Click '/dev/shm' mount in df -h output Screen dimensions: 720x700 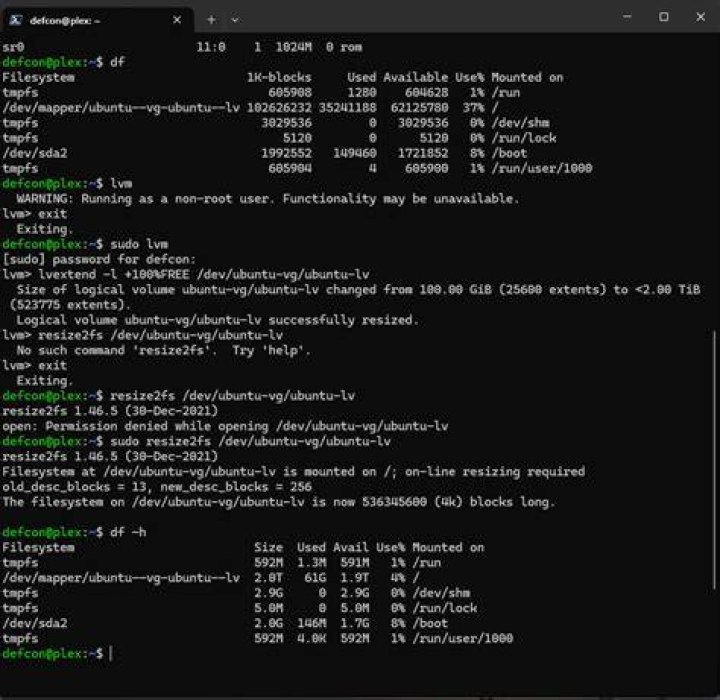441,593
